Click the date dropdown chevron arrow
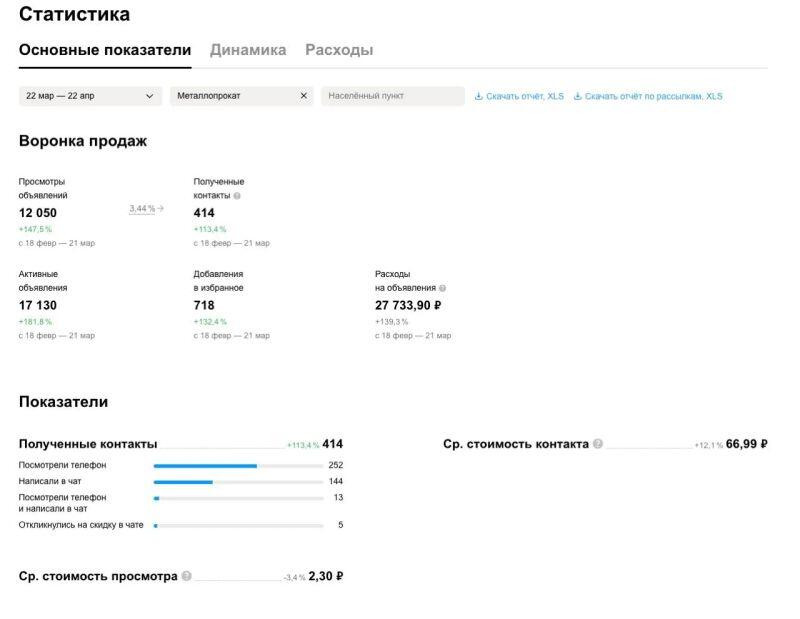 point(150,96)
